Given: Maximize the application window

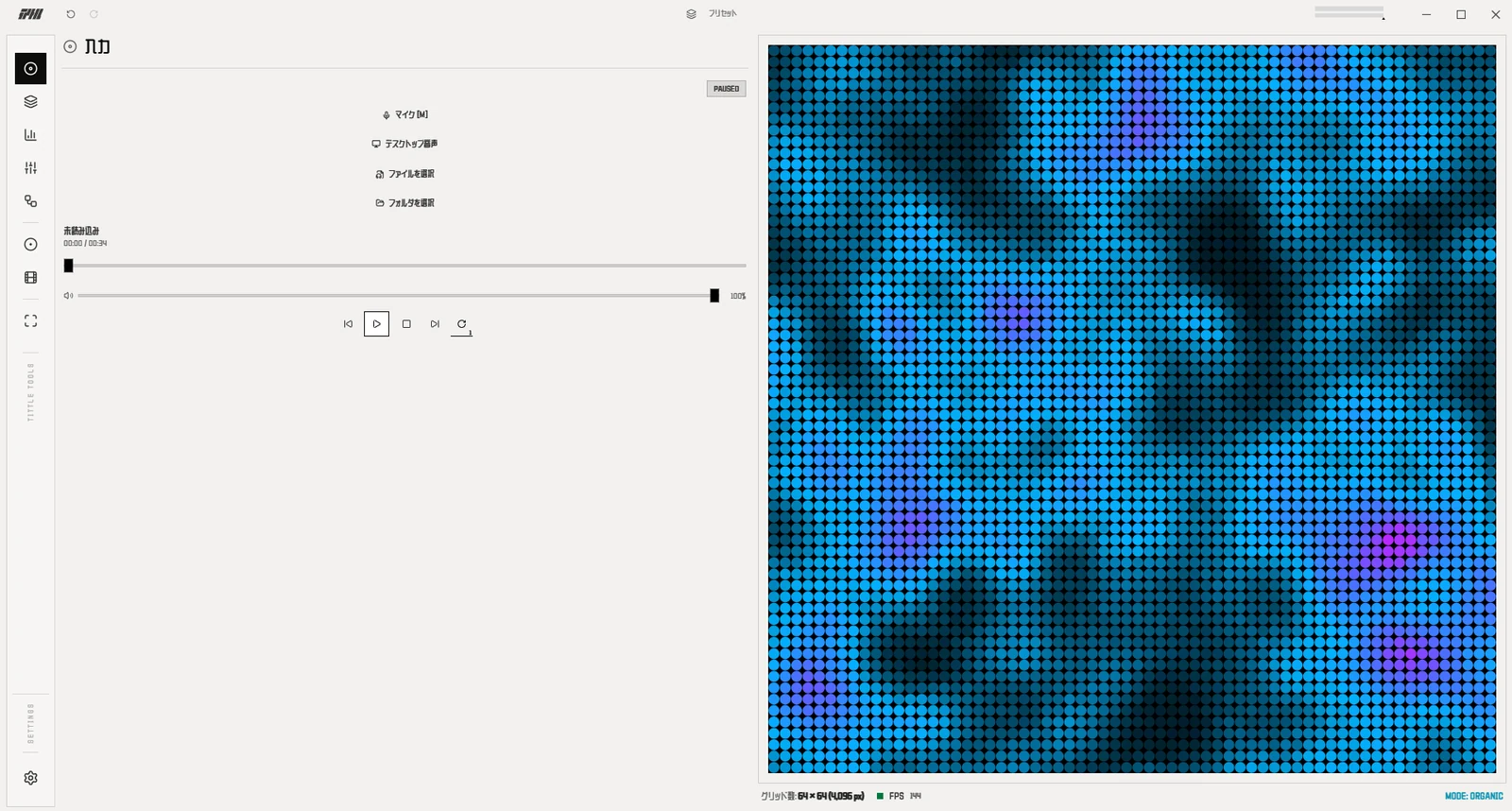Looking at the screenshot, I should click(x=1461, y=14).
